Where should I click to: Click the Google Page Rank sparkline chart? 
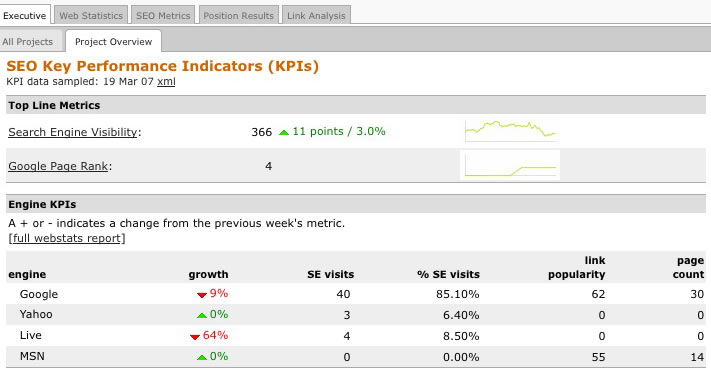pos(510,165)
